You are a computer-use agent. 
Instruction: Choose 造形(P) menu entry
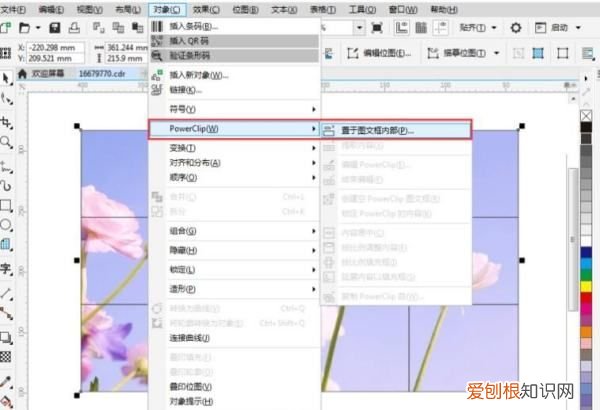tap(234, 289)
